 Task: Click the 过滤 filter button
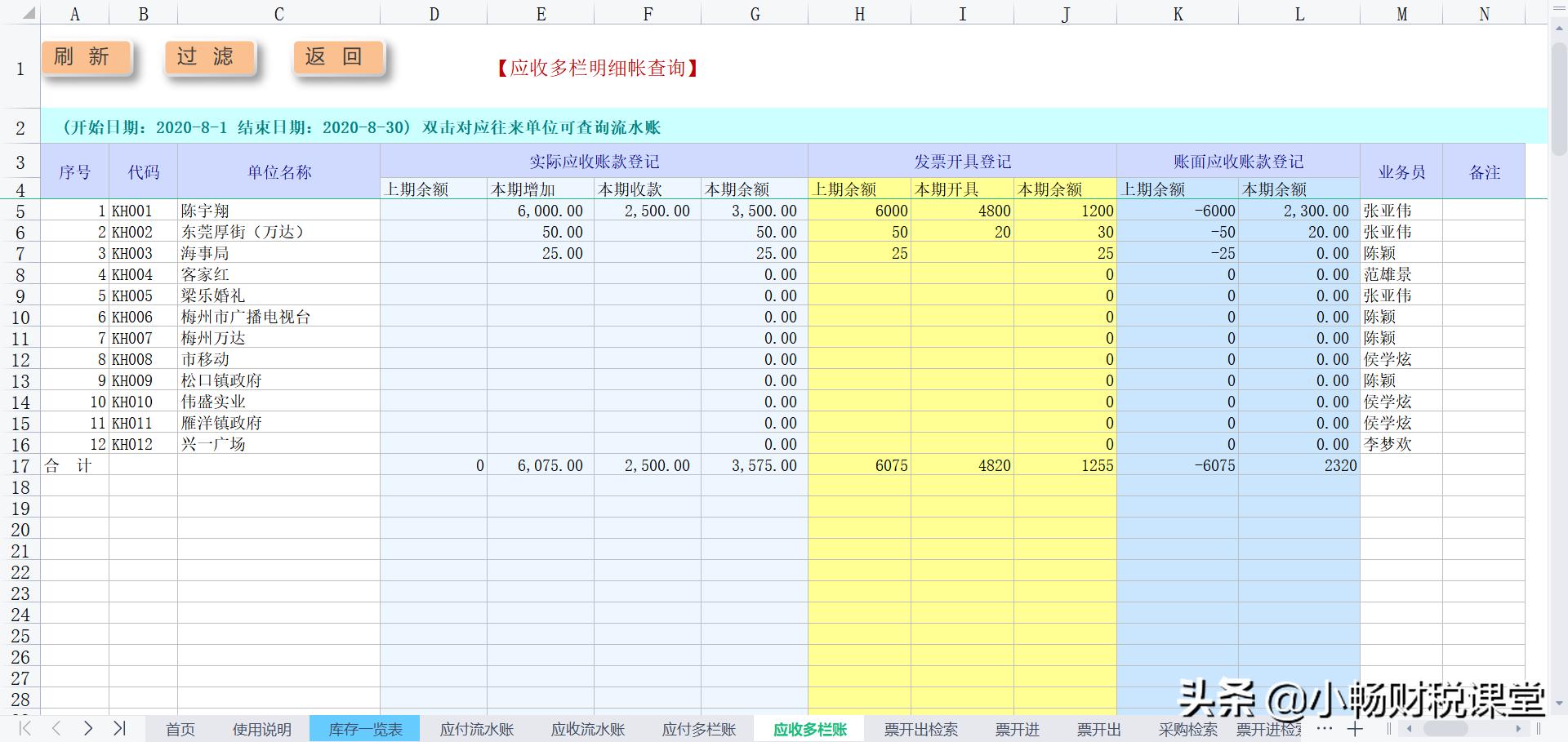[209, 56]
